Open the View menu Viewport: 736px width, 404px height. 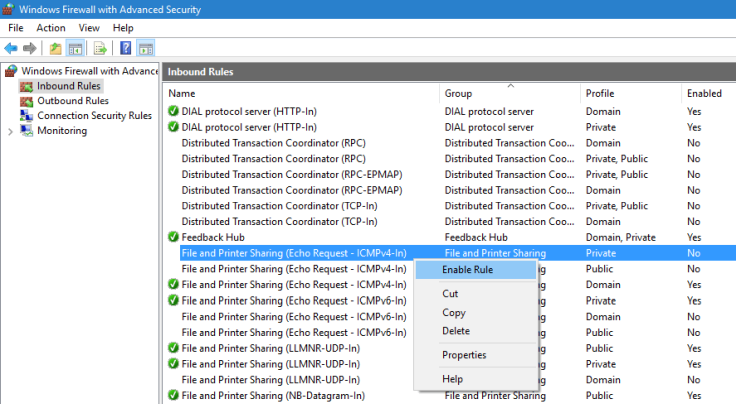click(89, 28)
